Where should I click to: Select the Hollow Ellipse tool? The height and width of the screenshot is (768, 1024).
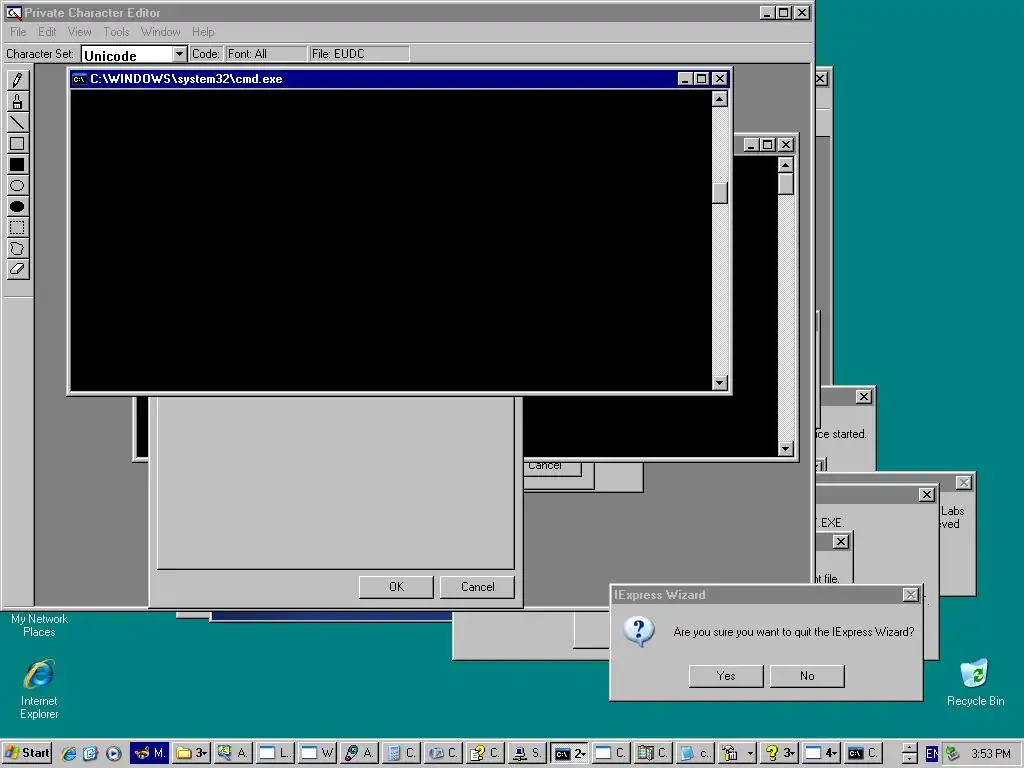tap(17, 185)
